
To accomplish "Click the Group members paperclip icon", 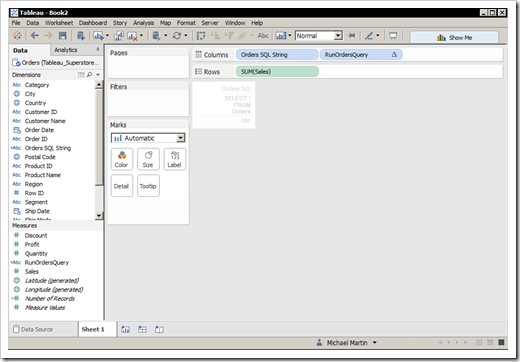I will point(242,36).
